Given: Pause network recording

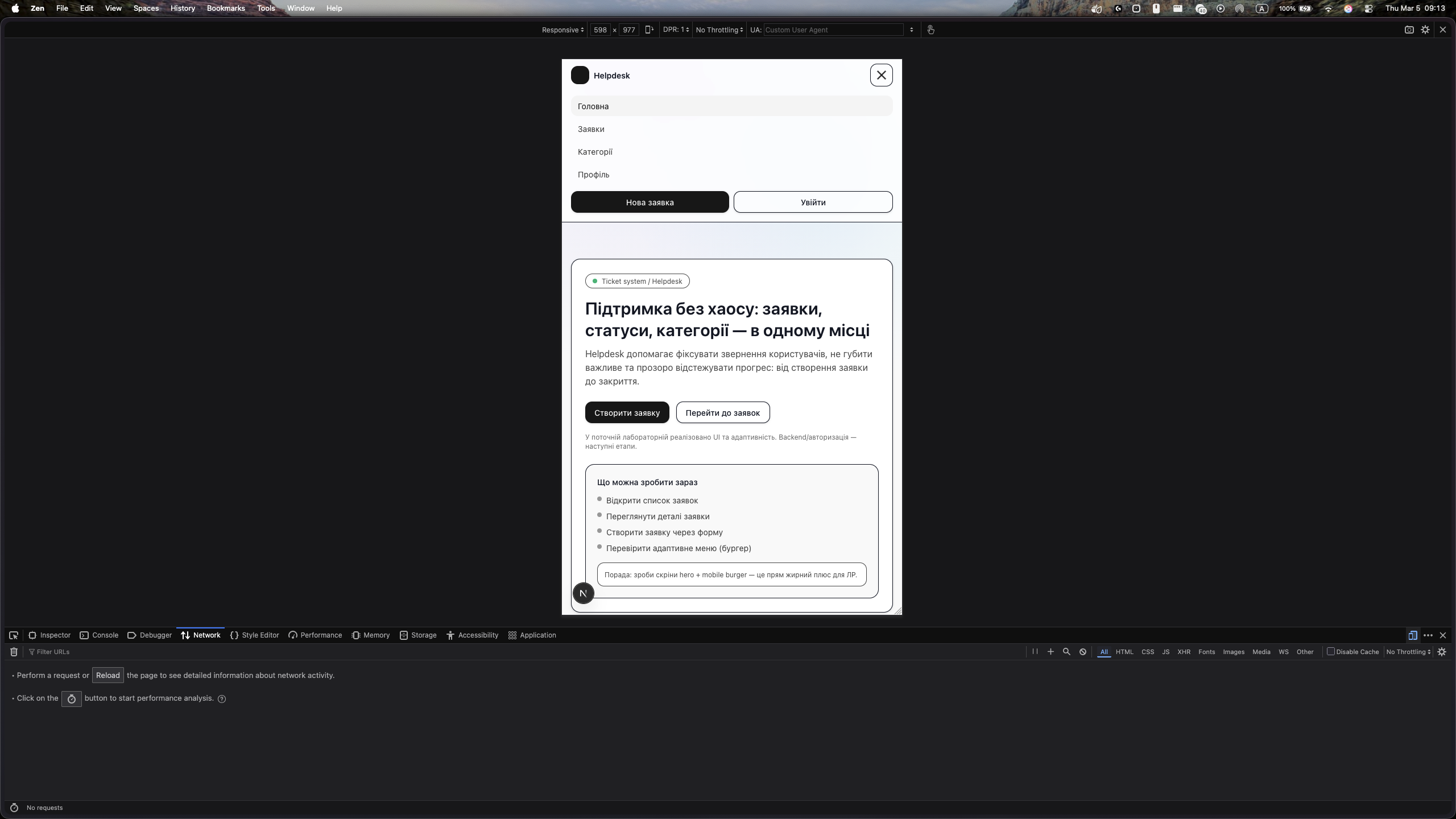Looking at the screenshot, I should [1035, 652].
